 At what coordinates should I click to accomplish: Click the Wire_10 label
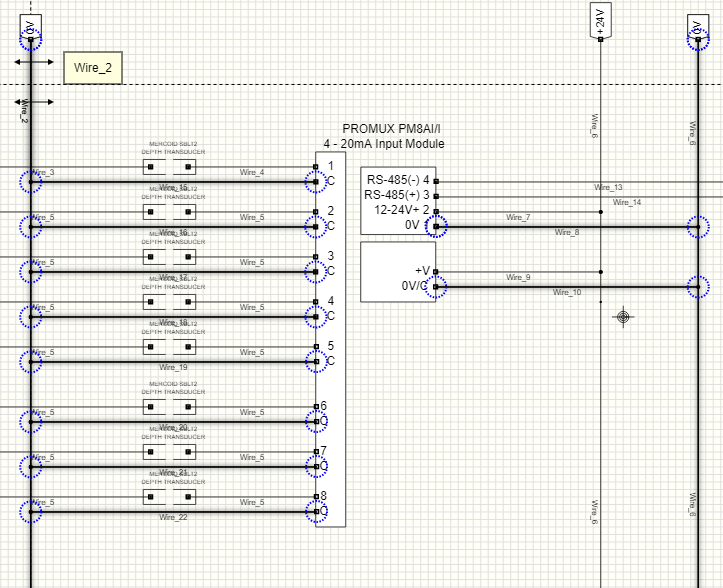pos(567,292)
